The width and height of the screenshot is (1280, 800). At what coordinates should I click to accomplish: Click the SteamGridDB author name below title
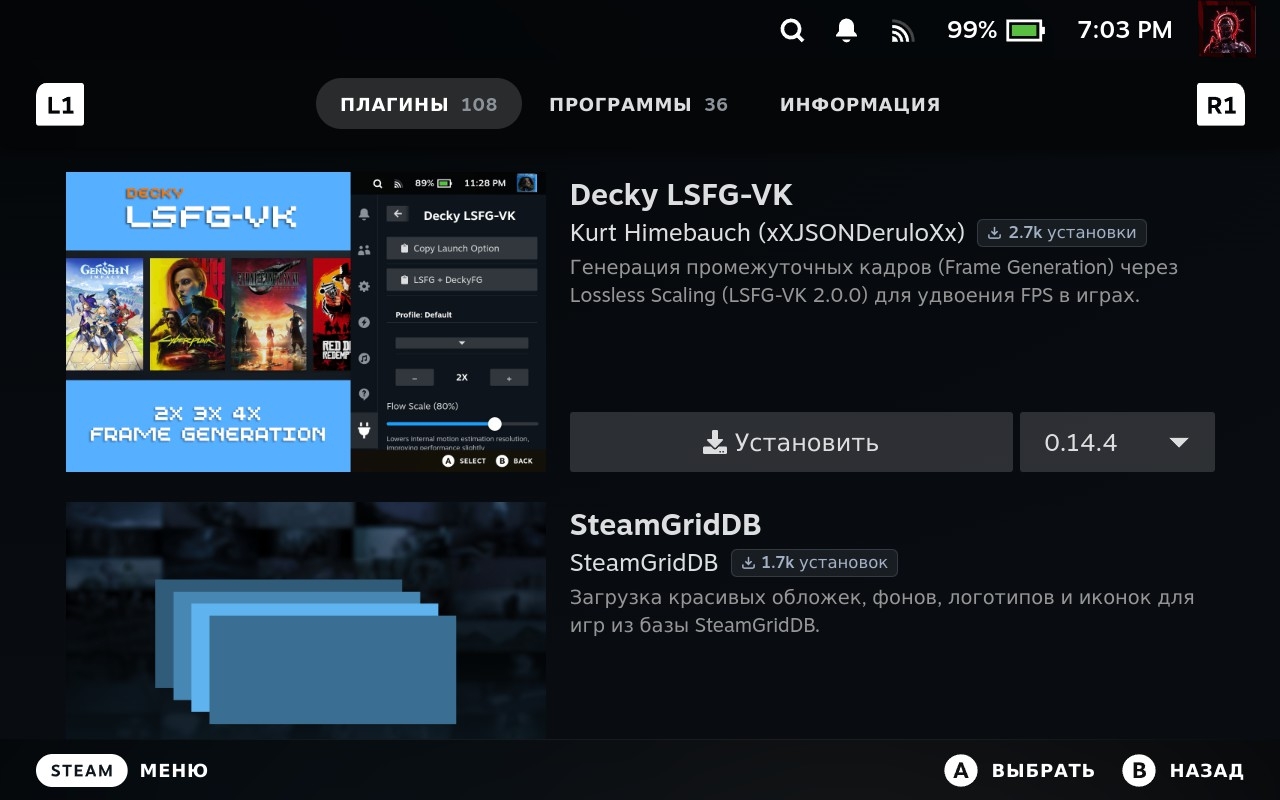(644, 563)
